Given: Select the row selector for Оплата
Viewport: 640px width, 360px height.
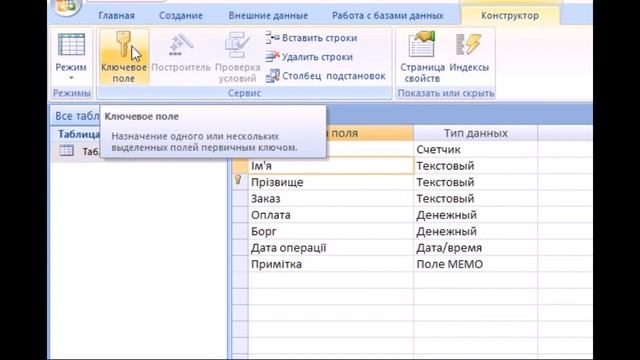Looking at the screenshot, I should (x=240, y=215).
